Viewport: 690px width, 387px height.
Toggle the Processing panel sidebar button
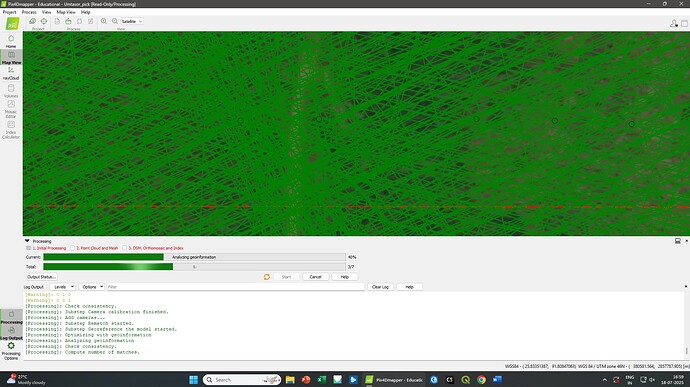pyautogui.click(x=11, y=317)
